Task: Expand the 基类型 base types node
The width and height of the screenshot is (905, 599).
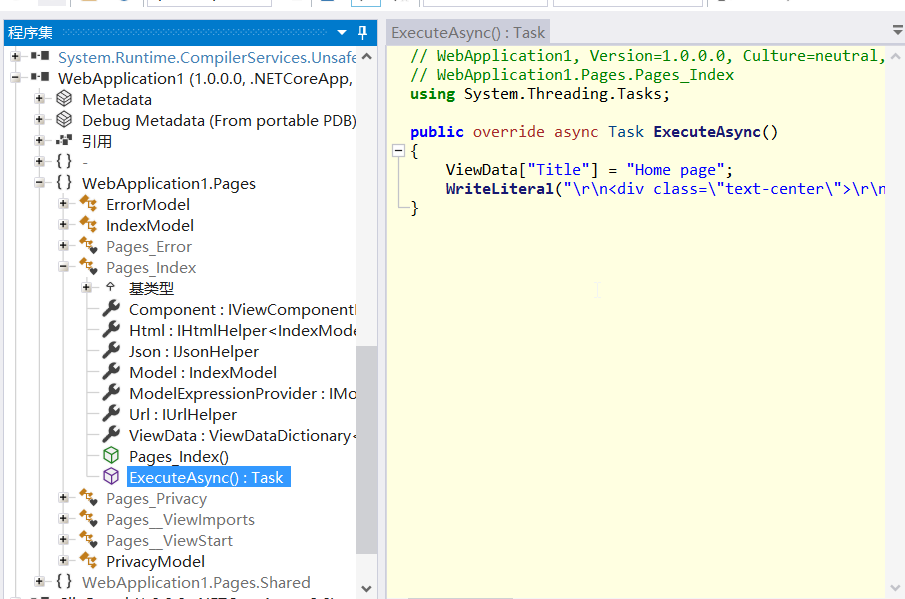Action: 87,288
